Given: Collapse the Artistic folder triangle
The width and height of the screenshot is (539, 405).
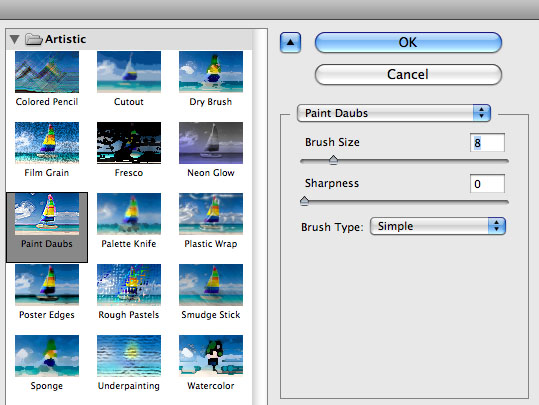Looking at the screenshot, I should (x=14, y=39).
